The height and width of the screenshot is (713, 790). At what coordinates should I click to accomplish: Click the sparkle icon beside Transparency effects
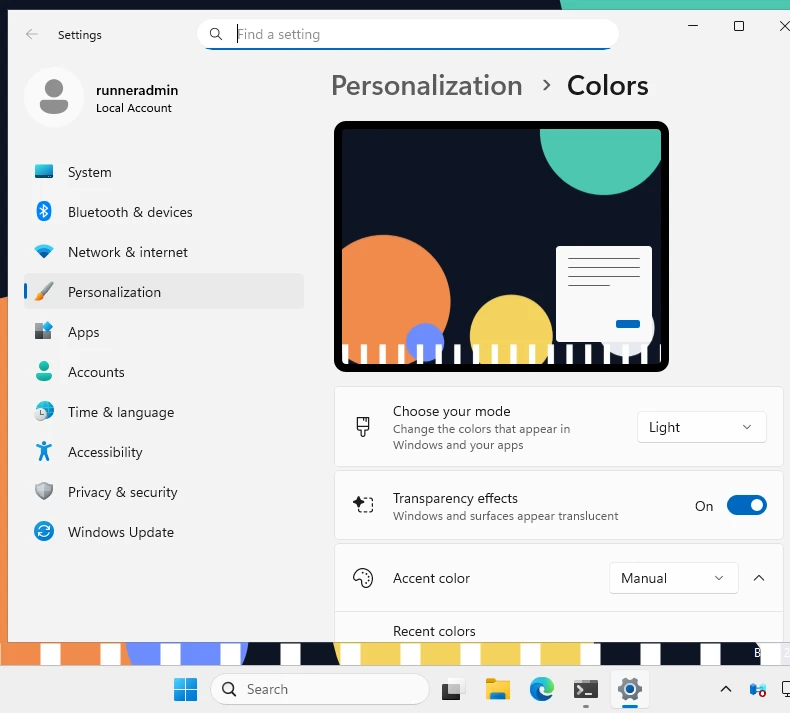coord(363,504)
